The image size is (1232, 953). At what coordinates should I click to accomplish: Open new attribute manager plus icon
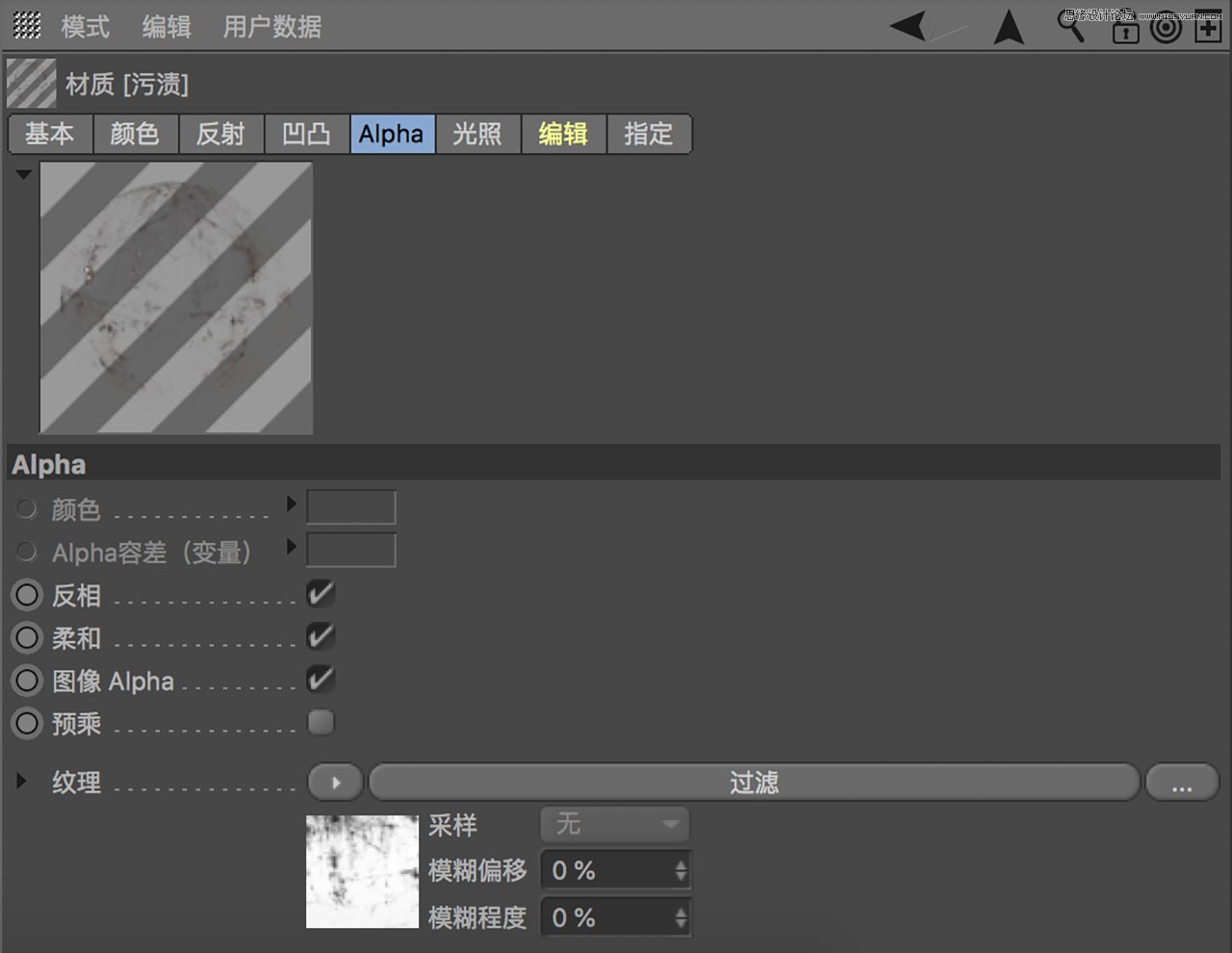[1208, 28]
